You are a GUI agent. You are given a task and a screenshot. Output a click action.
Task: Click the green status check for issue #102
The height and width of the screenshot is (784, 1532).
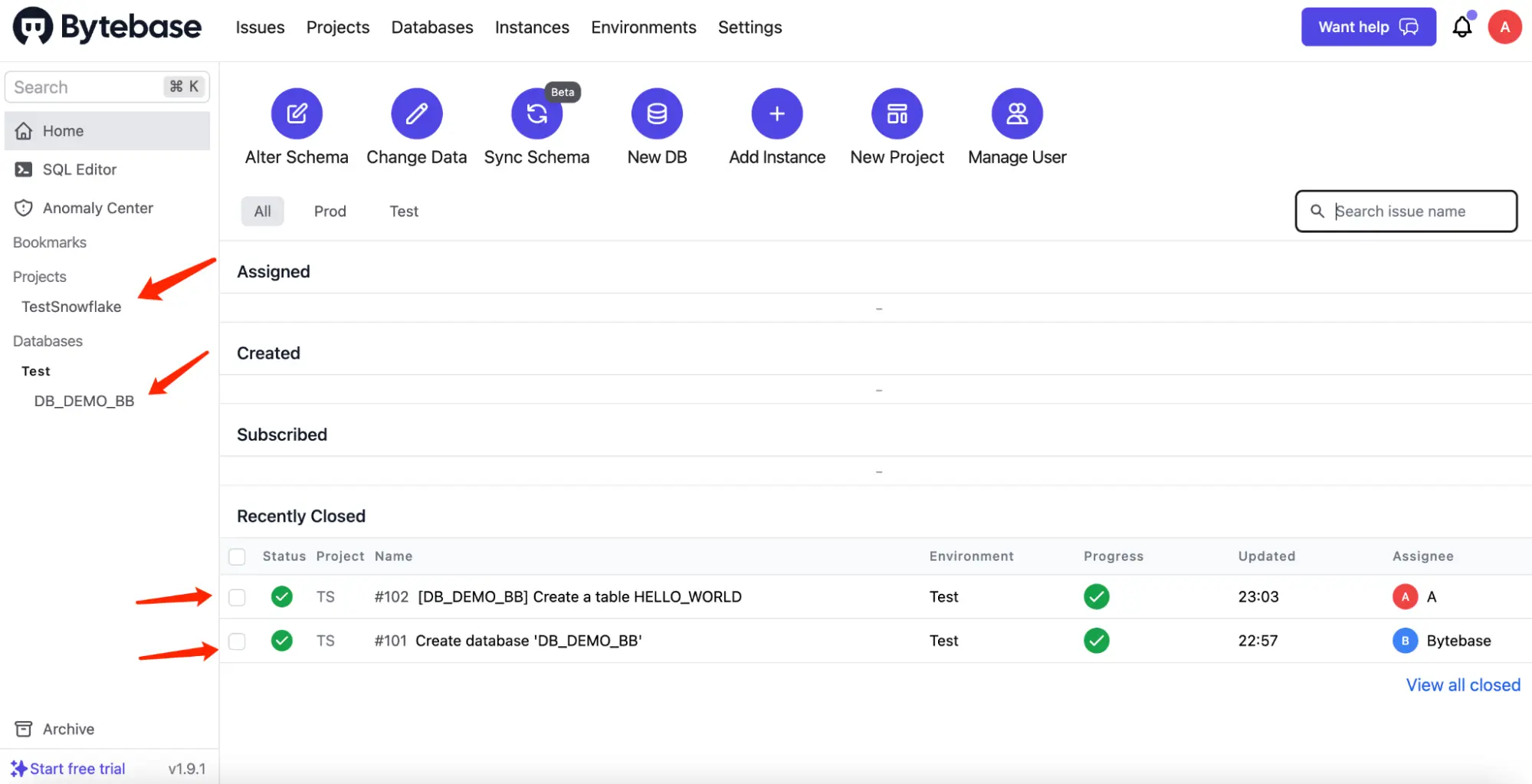[x=282, y=596]
